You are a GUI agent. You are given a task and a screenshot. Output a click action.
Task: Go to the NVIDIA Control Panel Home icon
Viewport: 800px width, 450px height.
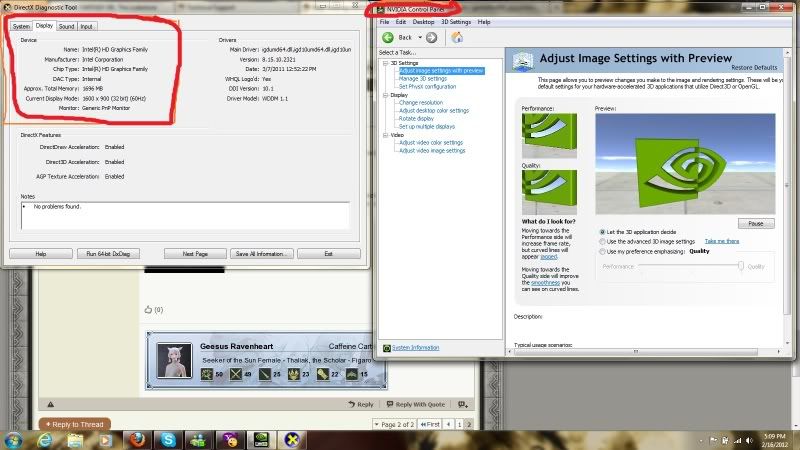[457, 37]
